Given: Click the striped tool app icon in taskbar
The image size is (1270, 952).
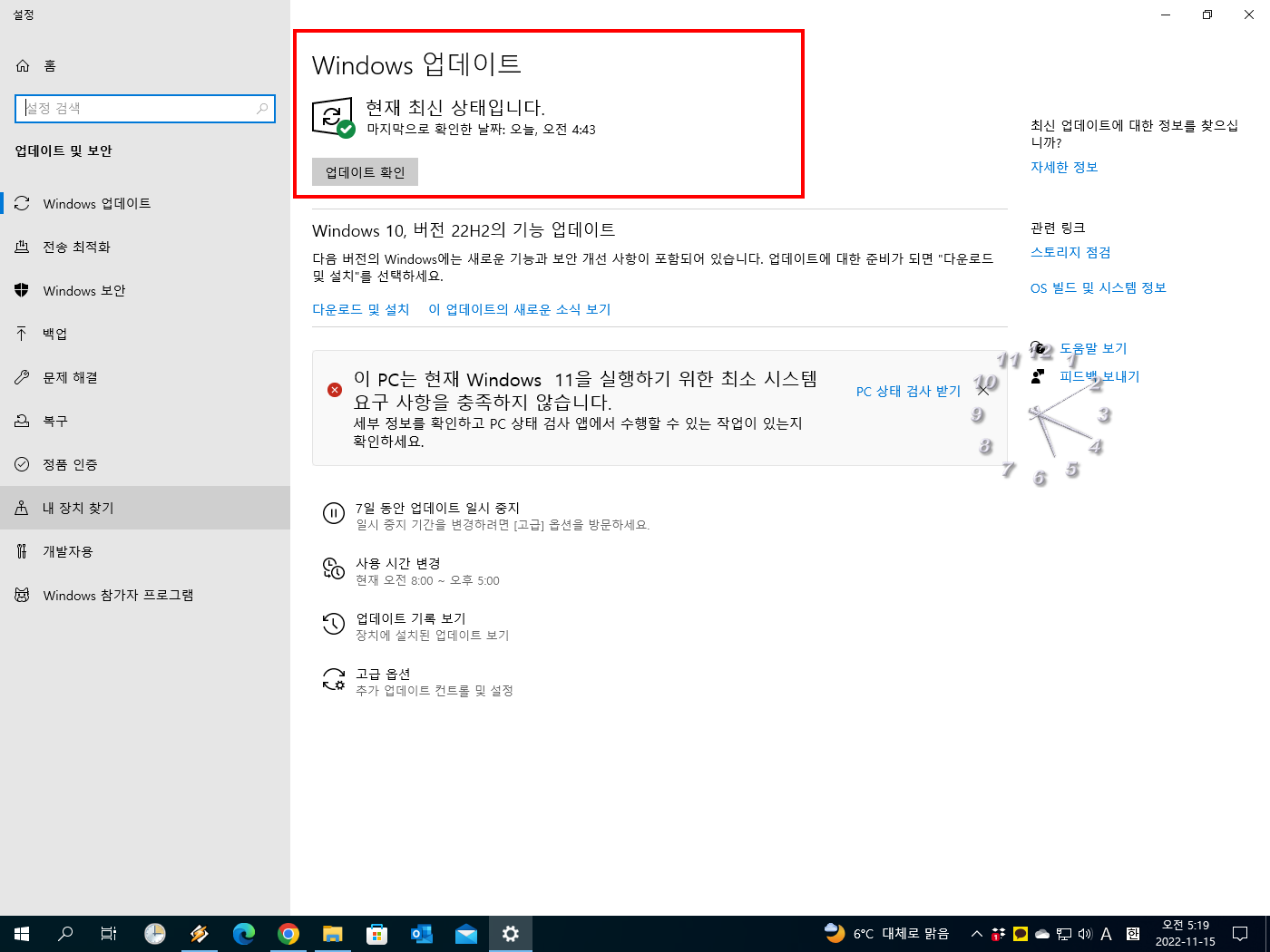Looking at the screenshot, I should 200,933.
